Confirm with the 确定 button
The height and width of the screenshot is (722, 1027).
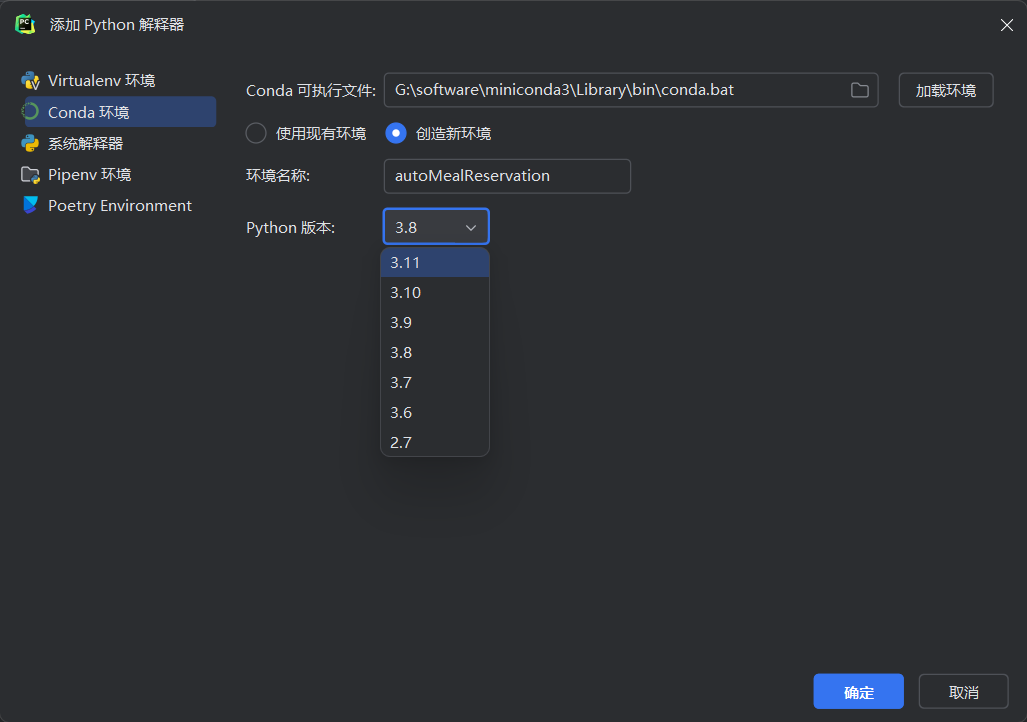point(859,692)
